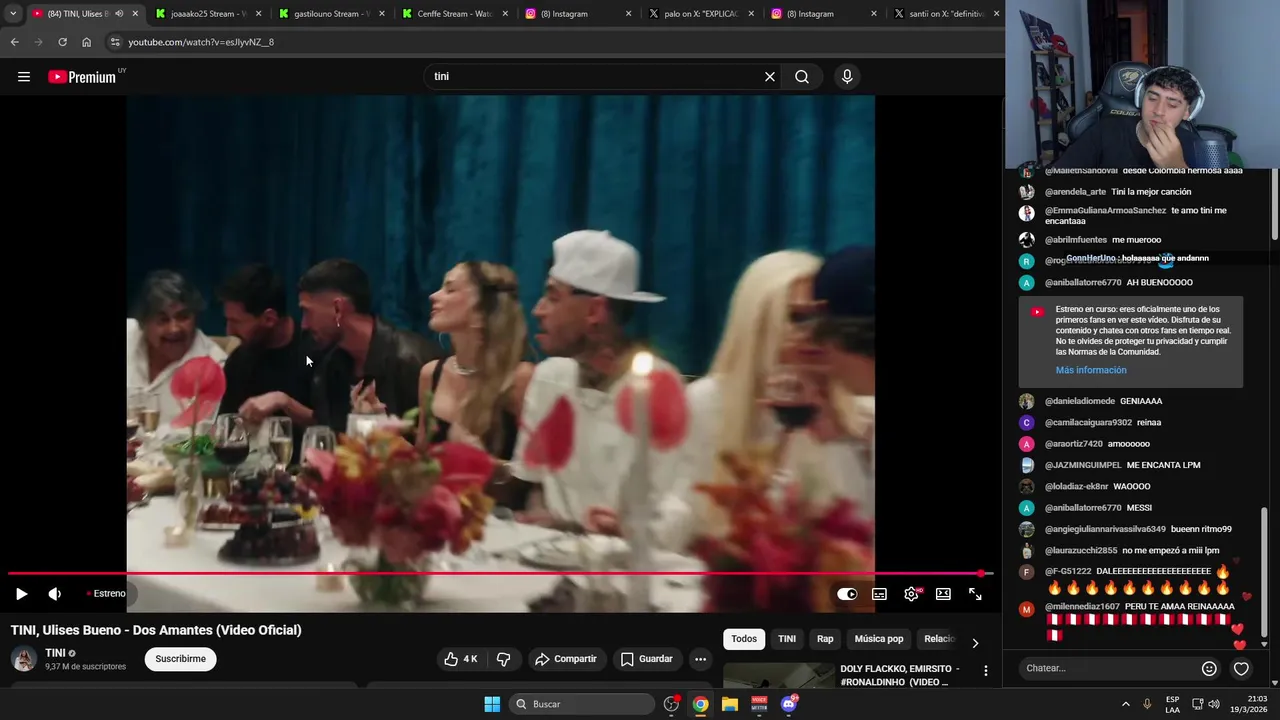Open the ESP LAA language indicator

click(1172, 704)
